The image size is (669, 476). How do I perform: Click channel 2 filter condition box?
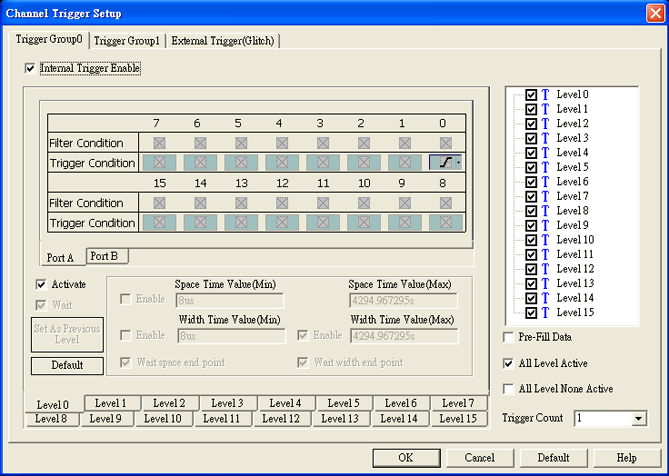pos(364,143)
